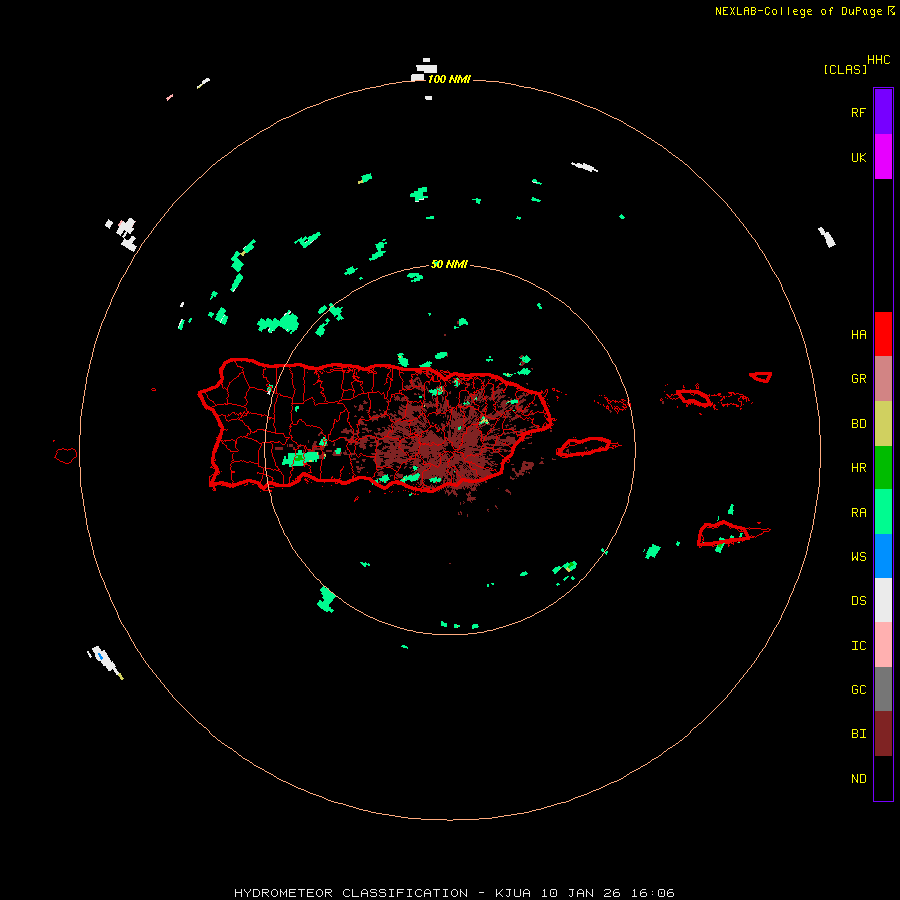
Task: Click the DS white legend swatch
Action: (x=883, y=600)
